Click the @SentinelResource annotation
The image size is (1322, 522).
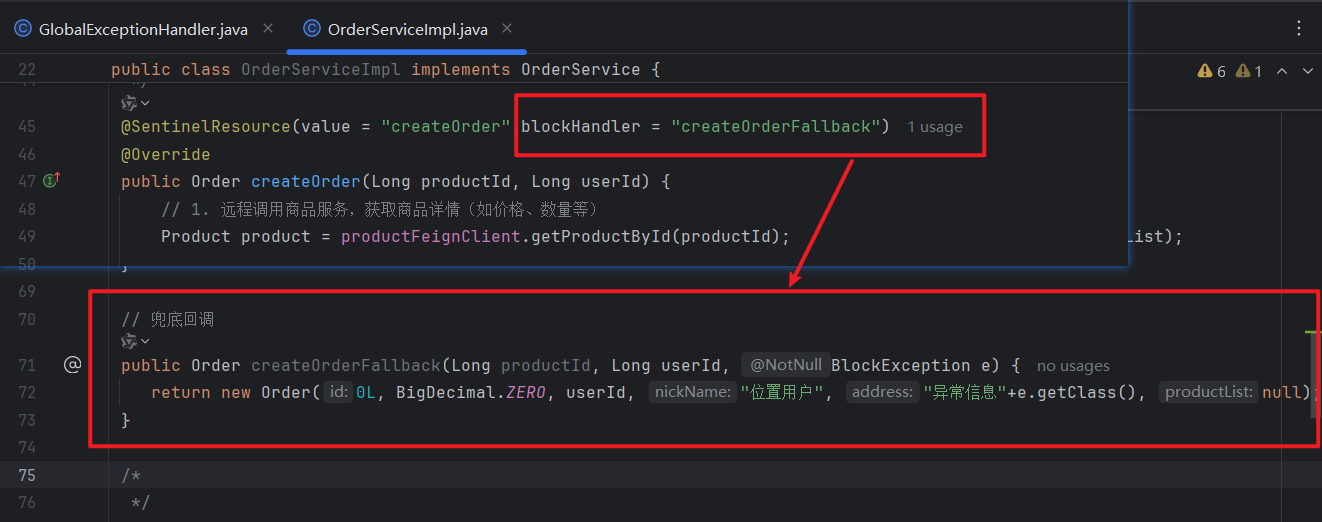[x=206, y=126]
